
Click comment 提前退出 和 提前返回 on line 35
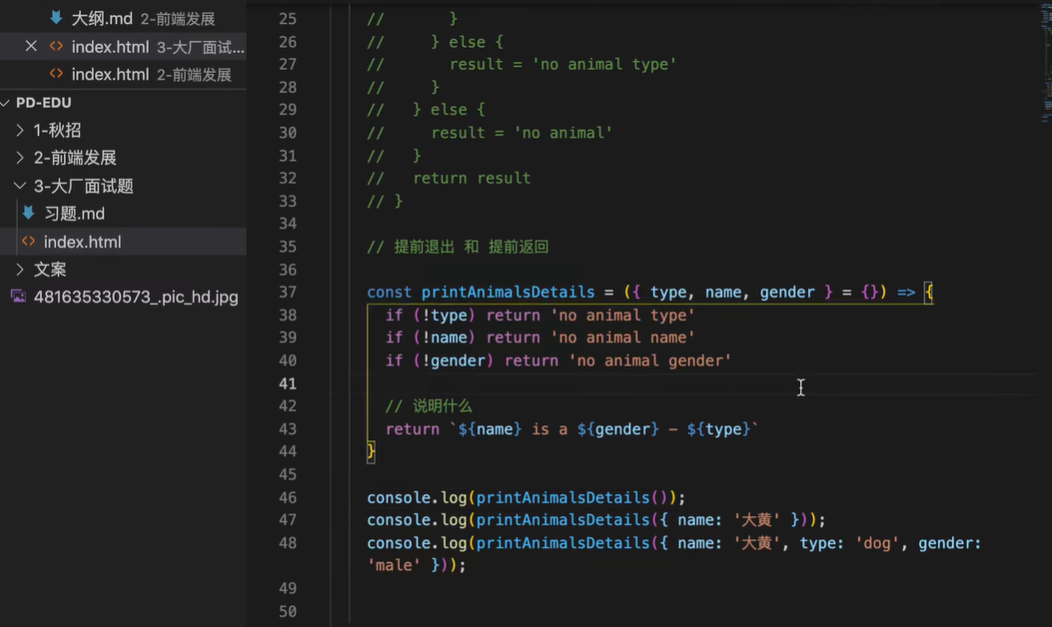(x=458, y=247)
